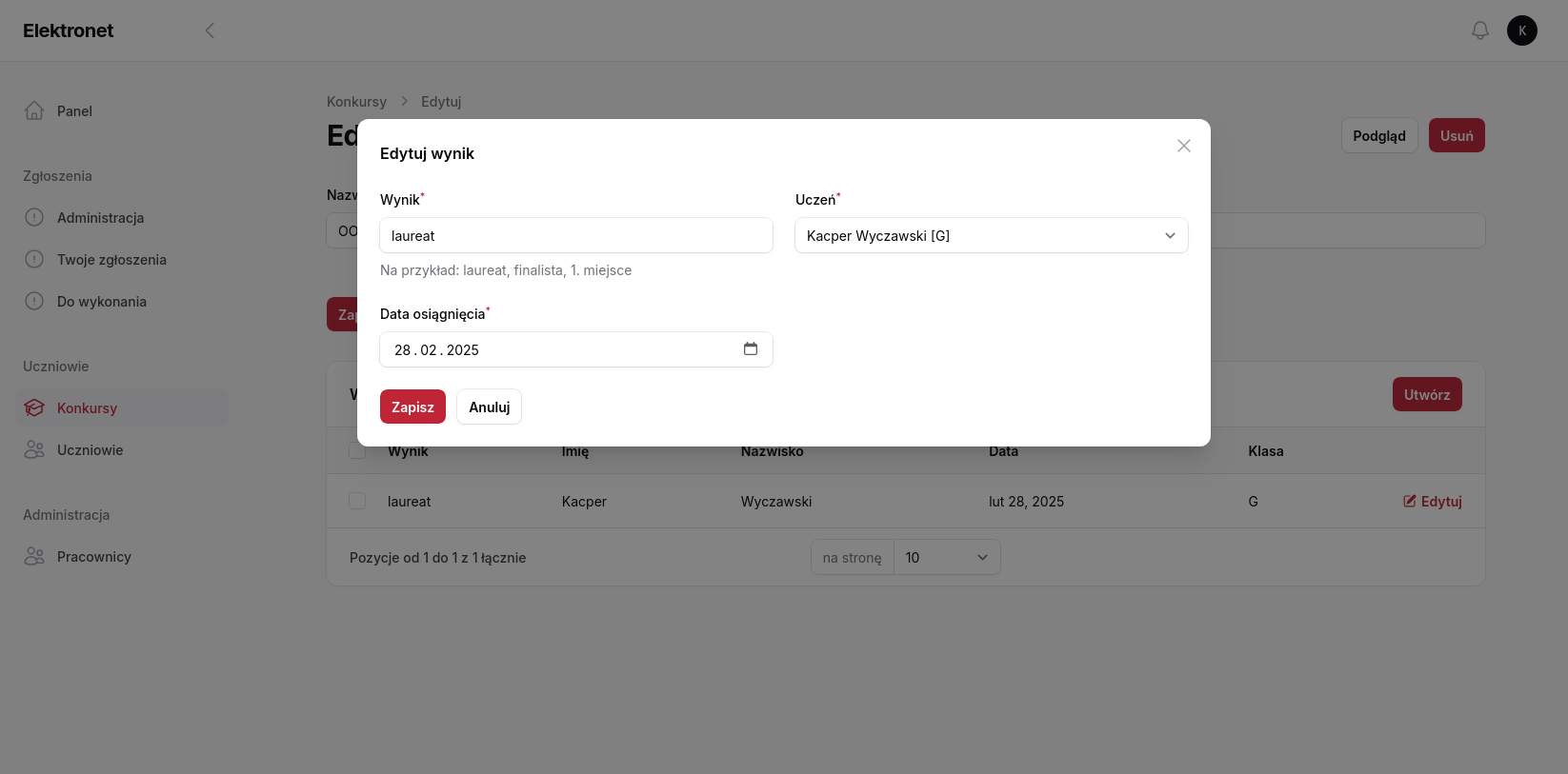Click the Pracownicy people icon
The width and height of the screenshot is (1568, 774).
(x=34, y=556)
